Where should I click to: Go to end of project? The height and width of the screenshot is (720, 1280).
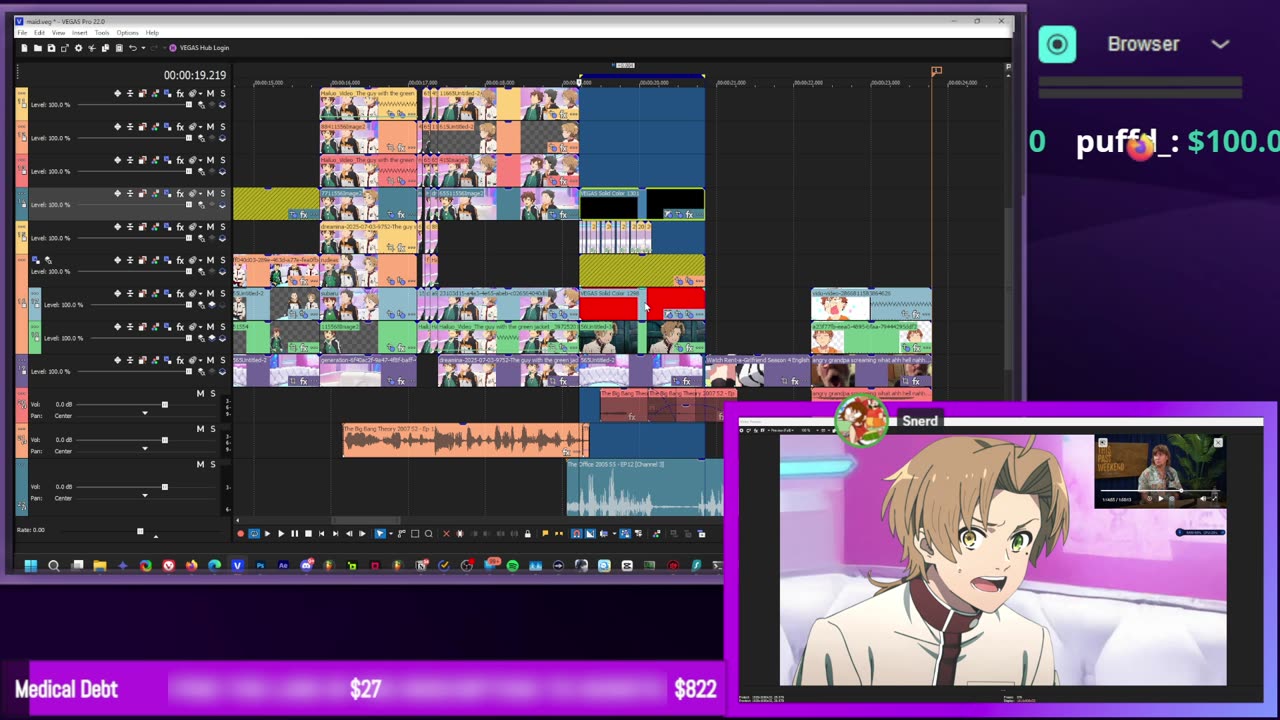[335, 534]
